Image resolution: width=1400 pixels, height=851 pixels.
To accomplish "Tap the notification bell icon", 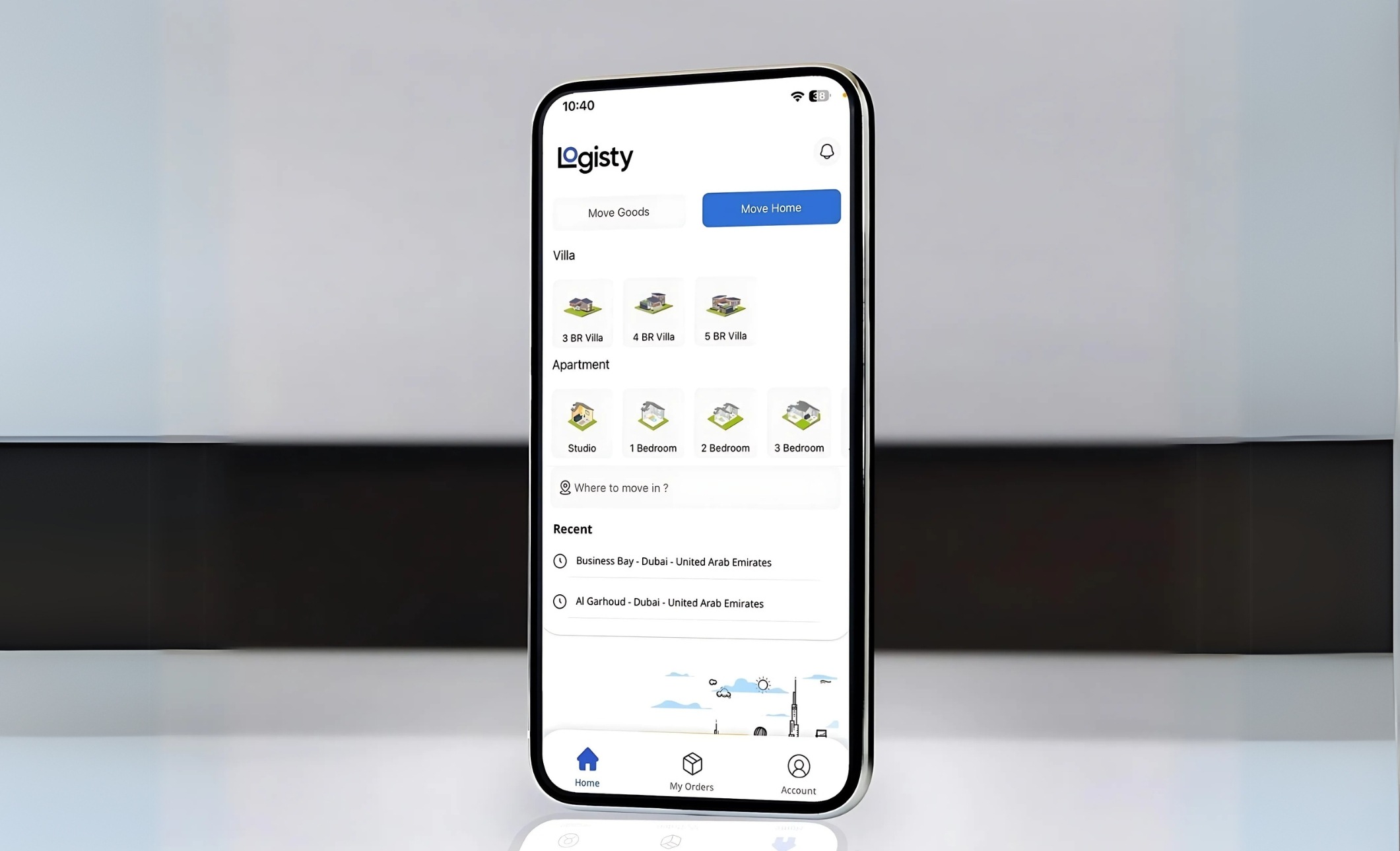I will tap(824, 151).
